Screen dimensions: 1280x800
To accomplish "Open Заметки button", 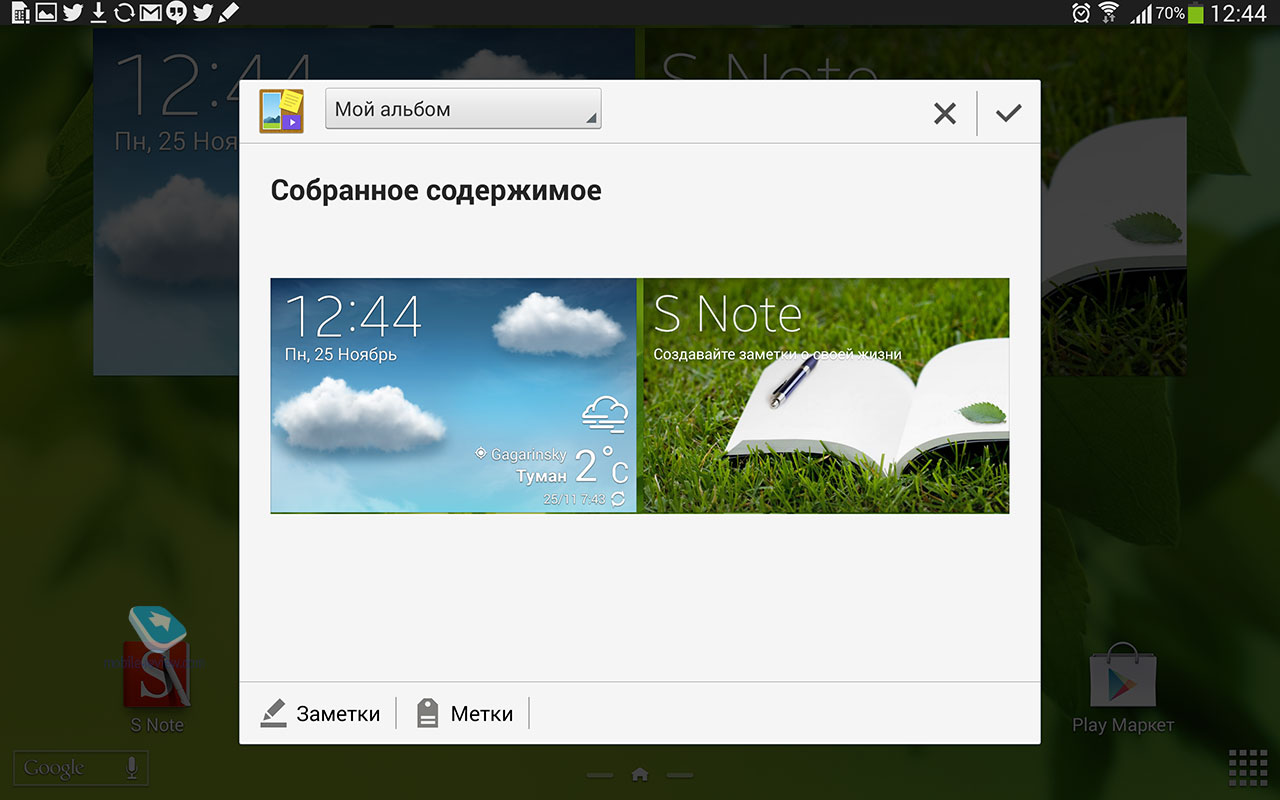I will point(320,713).
